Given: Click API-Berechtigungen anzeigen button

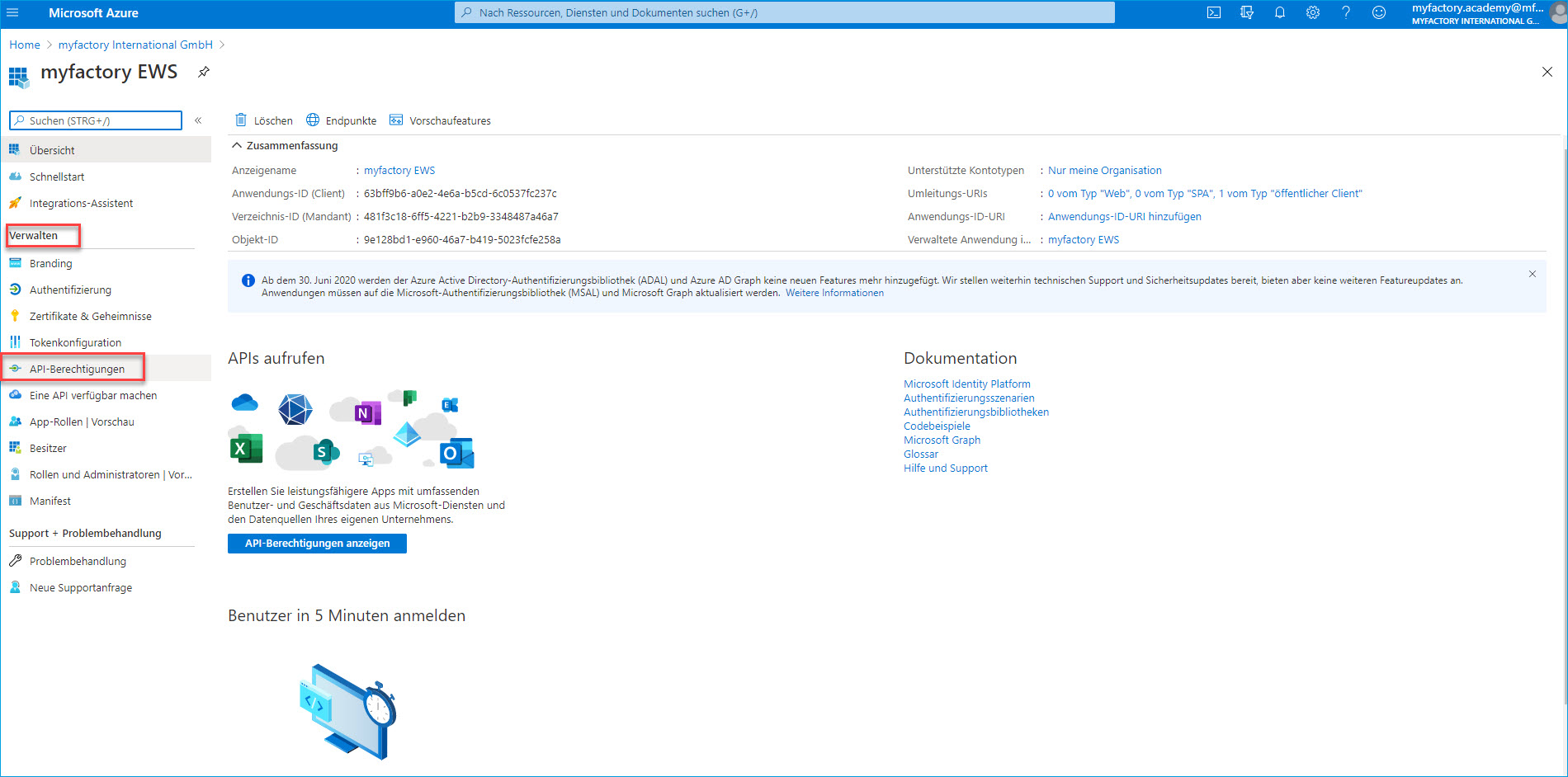Looking at the screenshot, I should 317,544.
